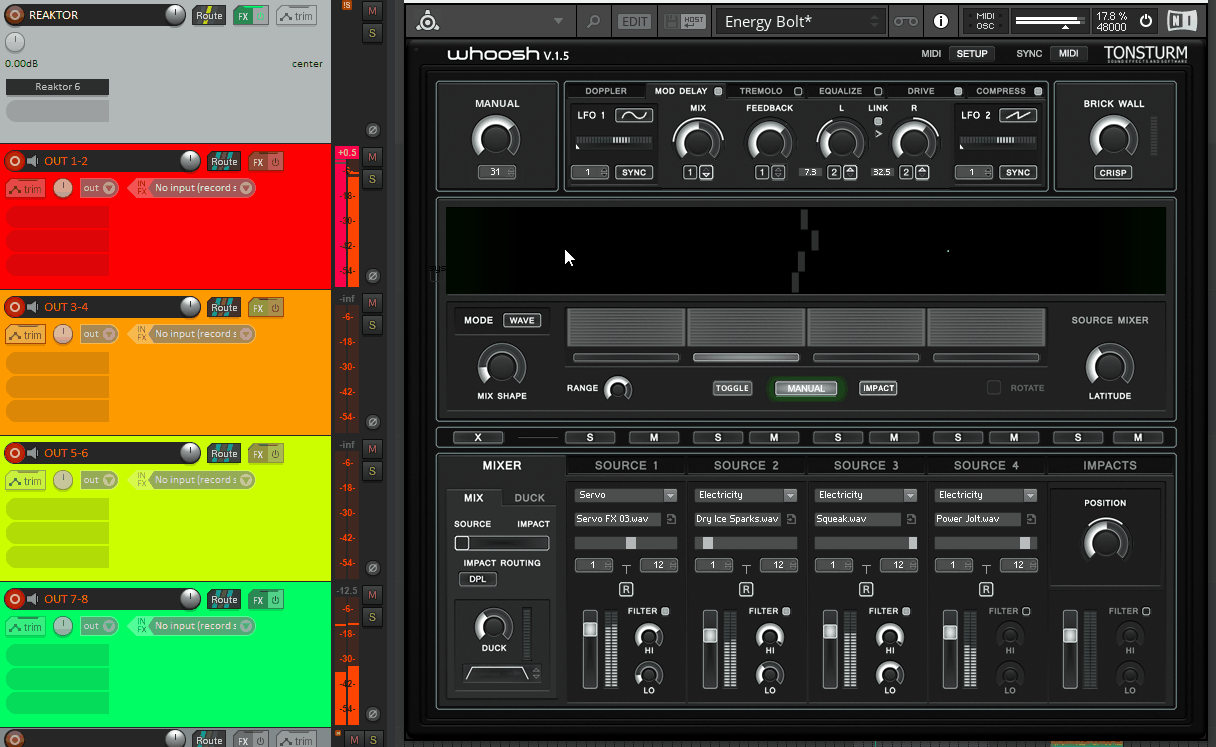This screenshot has width=1216, height=747.
Task: Toggle EQUALIZE effect enable LED
Action: tap(878, 91)
